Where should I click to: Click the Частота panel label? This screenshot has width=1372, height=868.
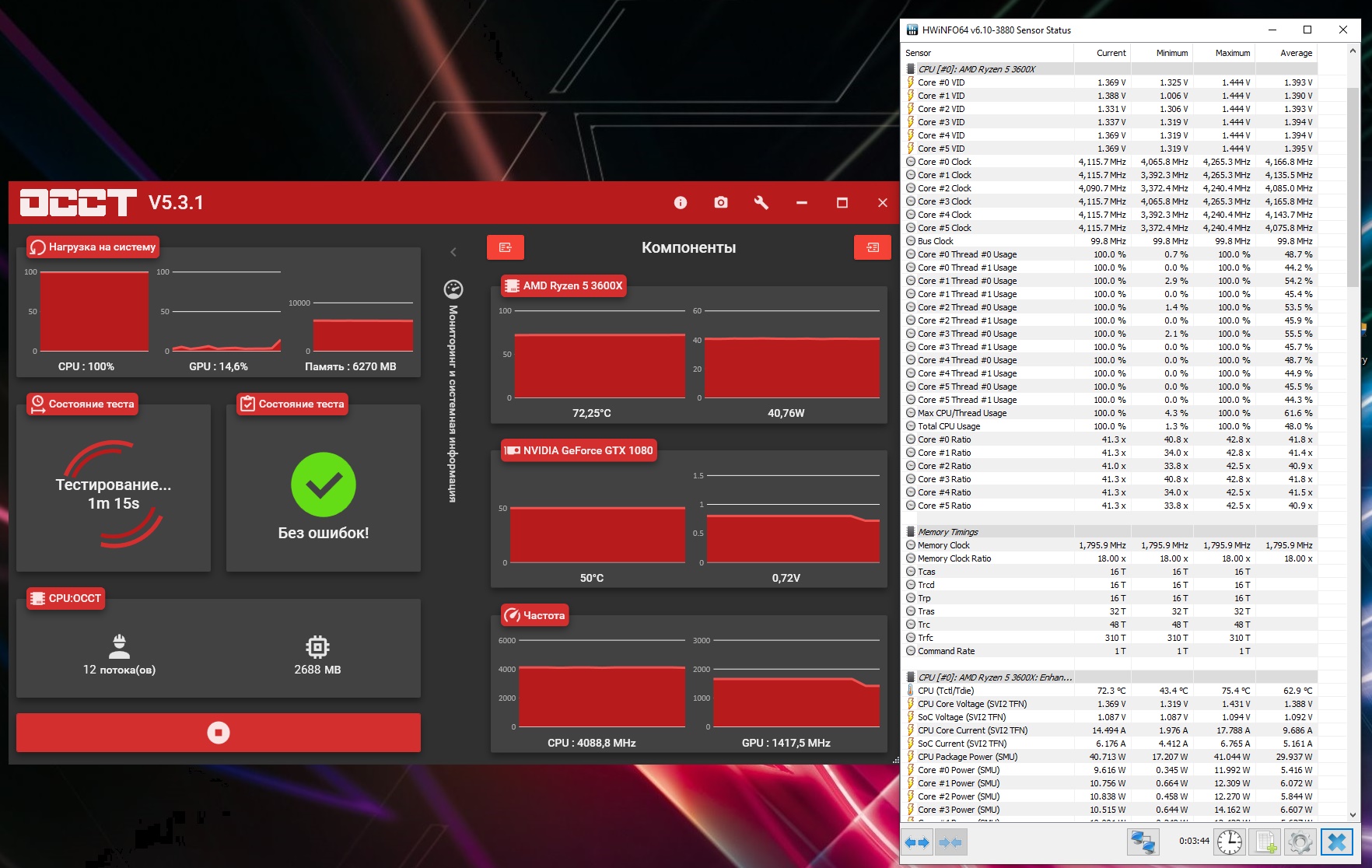pos(535,615)
